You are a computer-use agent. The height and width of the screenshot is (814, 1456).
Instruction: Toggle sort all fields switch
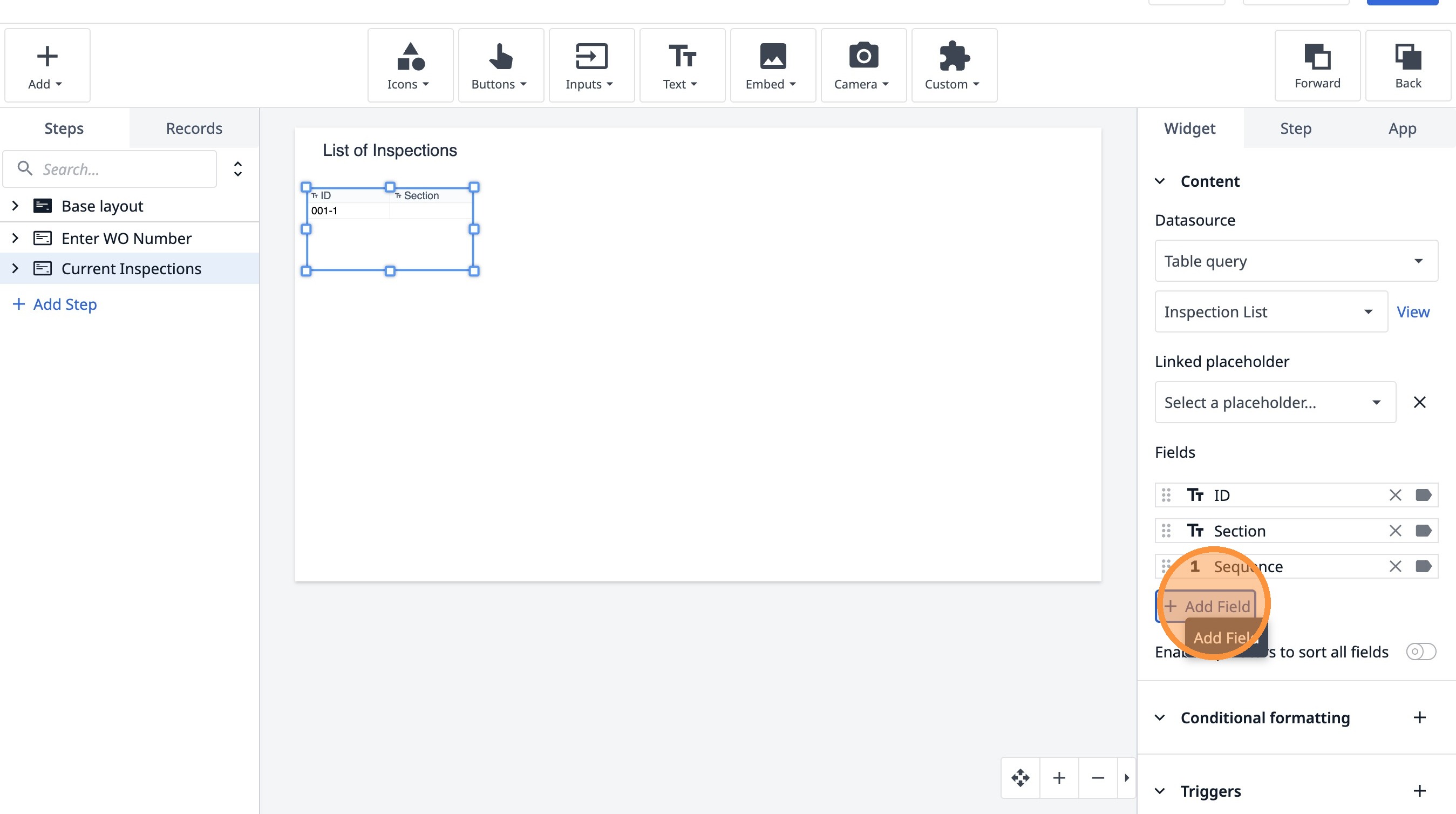tap(1420, 651)
